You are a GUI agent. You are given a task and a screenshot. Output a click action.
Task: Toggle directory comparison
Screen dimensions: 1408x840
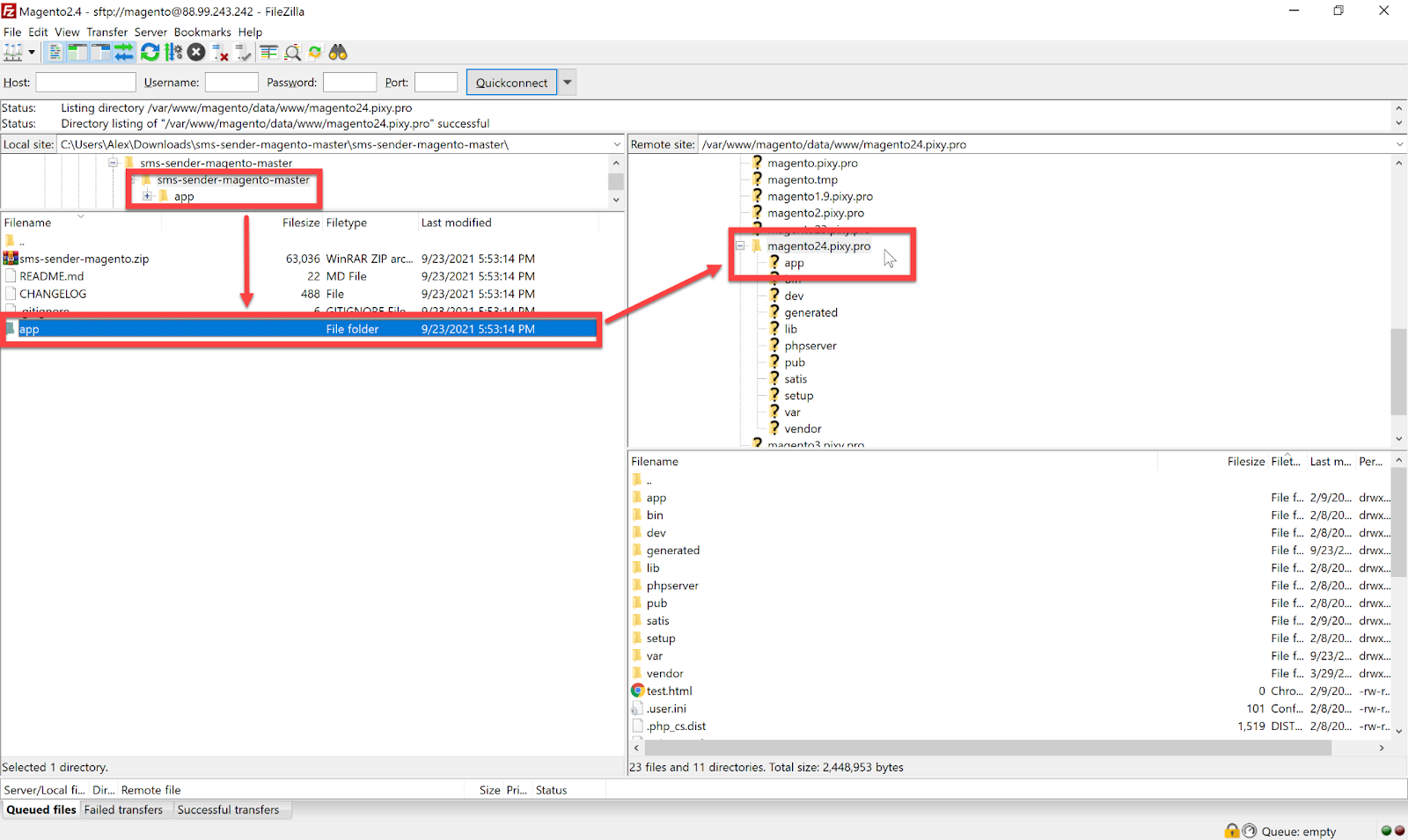[292, 53]
